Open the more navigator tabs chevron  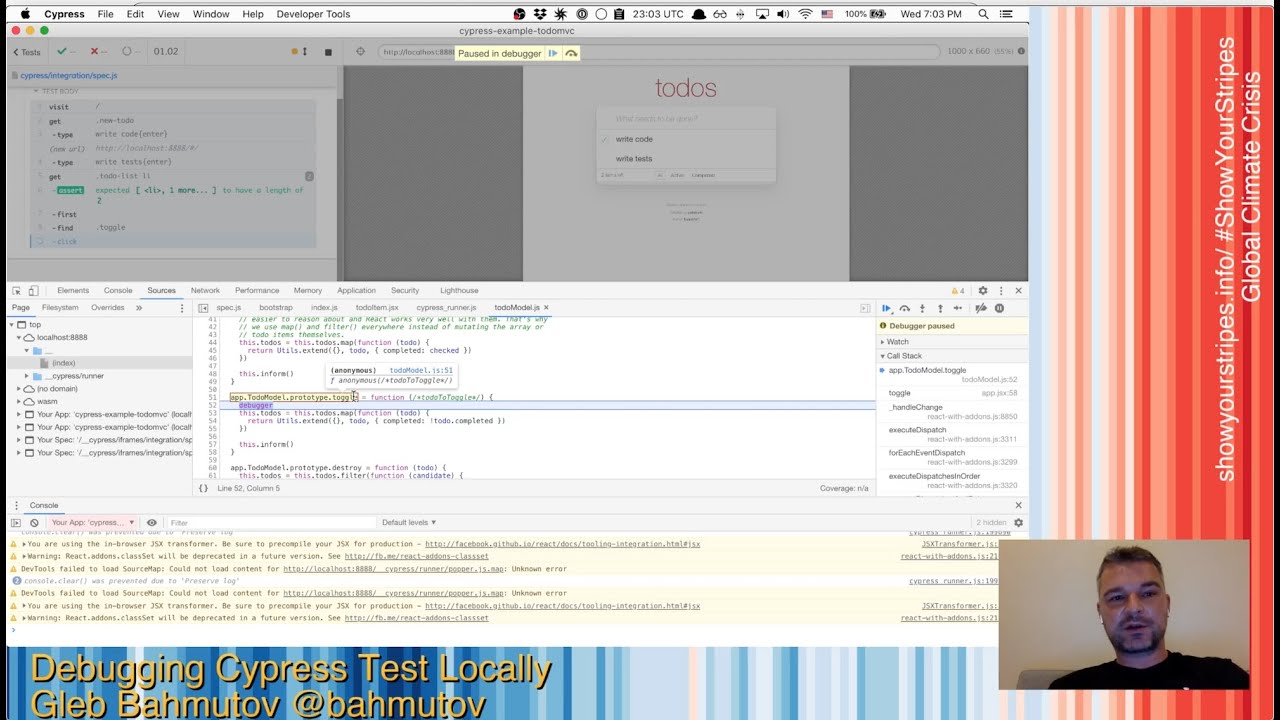point(139,308)
